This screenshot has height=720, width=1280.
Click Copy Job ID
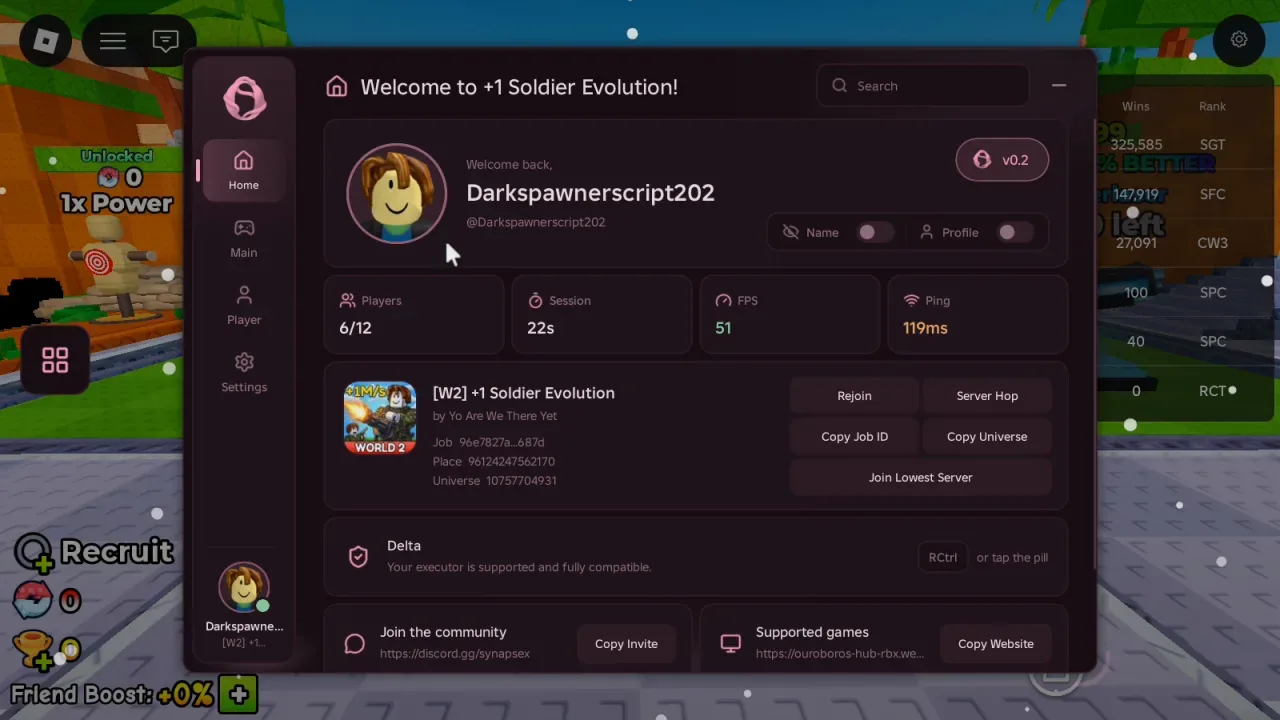[854, 437]
